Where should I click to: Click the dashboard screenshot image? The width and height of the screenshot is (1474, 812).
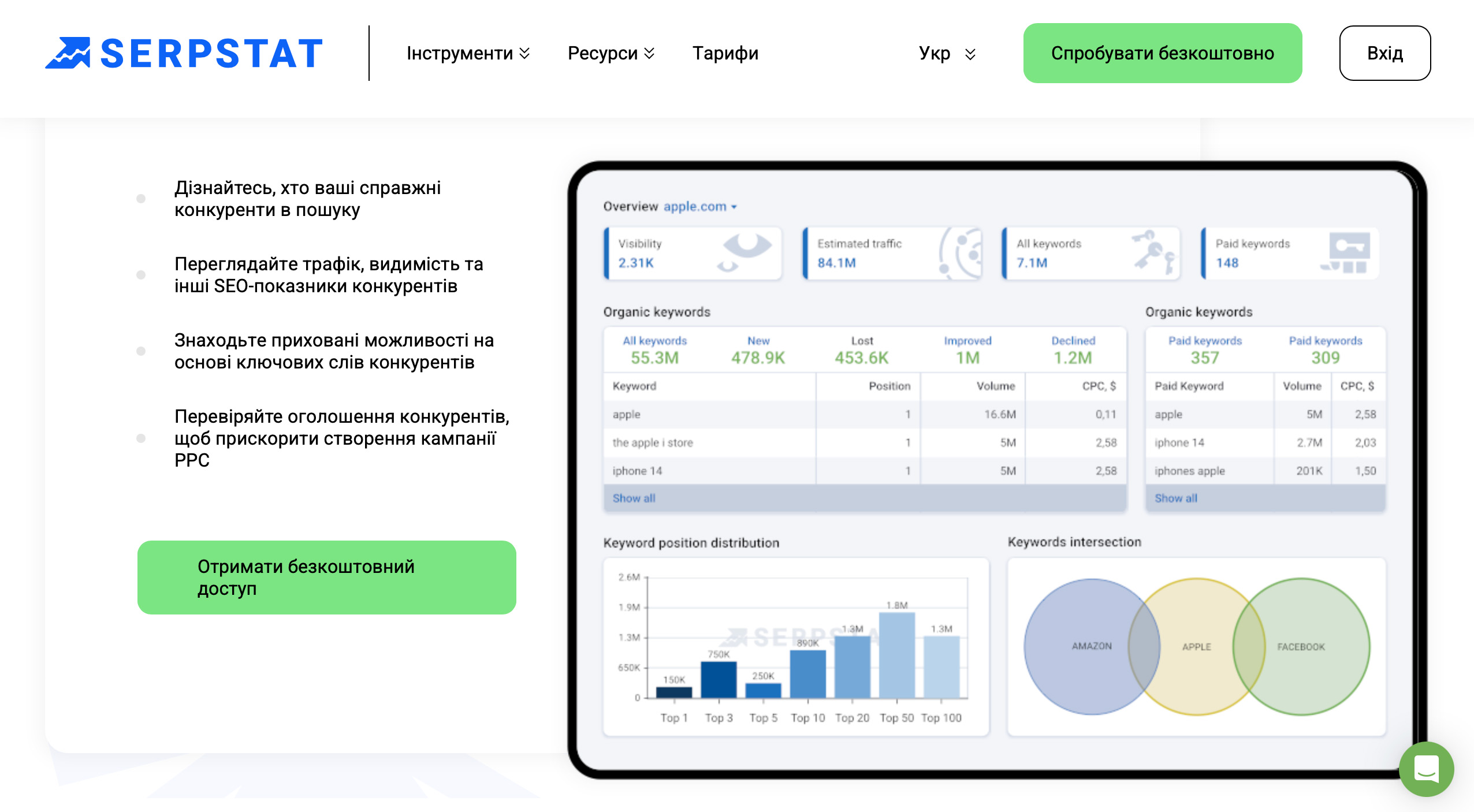click(x=997, y=470)
